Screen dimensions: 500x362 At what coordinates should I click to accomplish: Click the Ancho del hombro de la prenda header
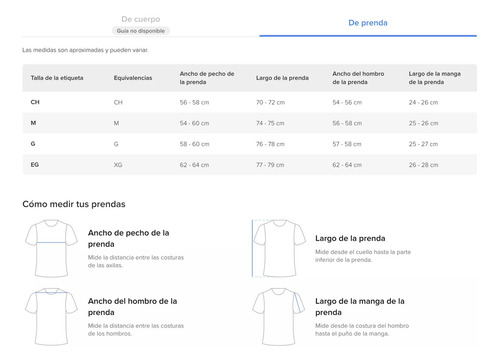pos(358,78)
